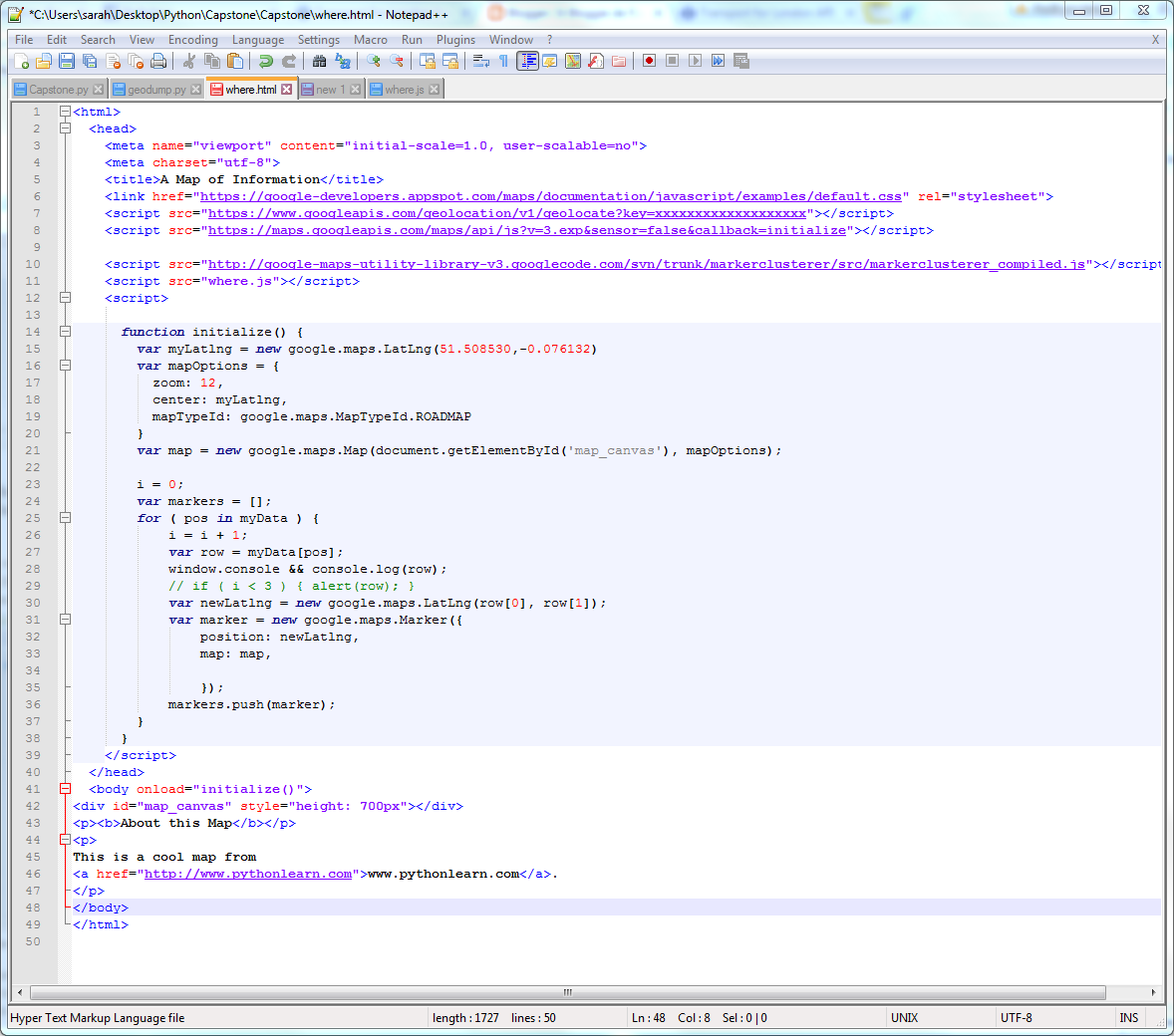Click the Paste clipboard icon
Screen dimensions: 1174x1036
[x=235, y=62]
